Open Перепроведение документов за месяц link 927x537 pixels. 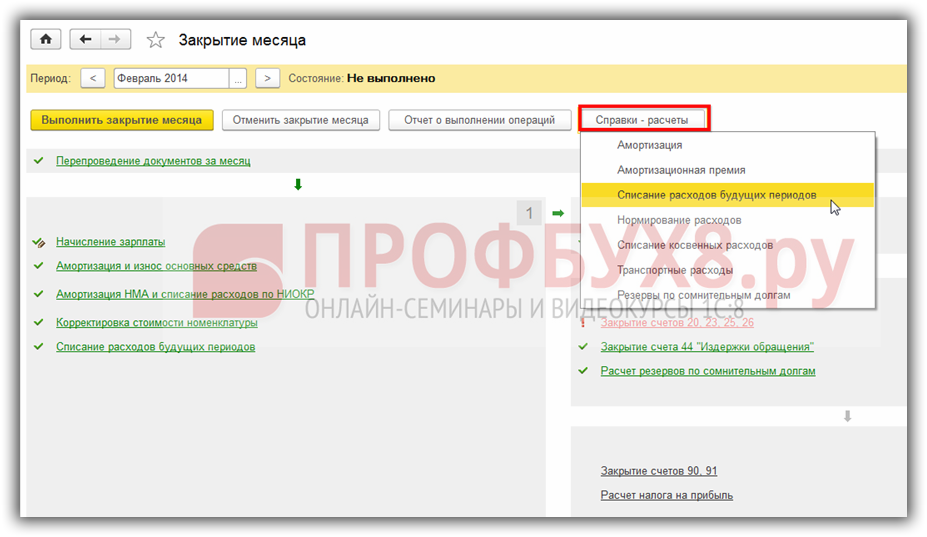point(153,160)
